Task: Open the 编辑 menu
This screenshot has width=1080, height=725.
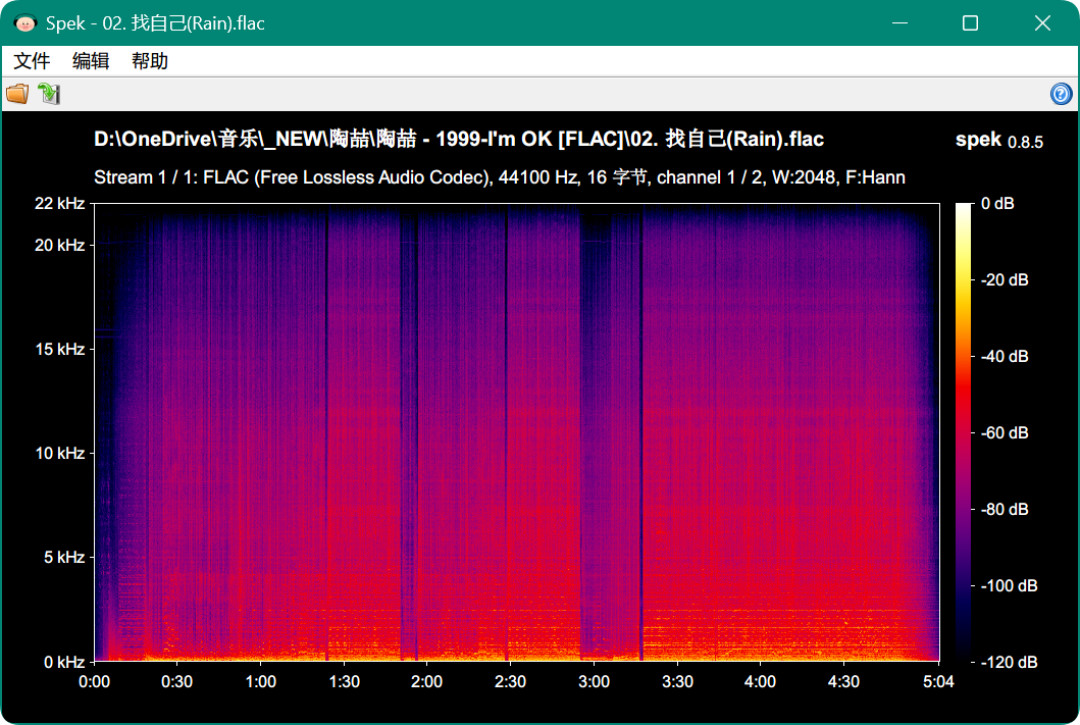Action: point(91,61)
